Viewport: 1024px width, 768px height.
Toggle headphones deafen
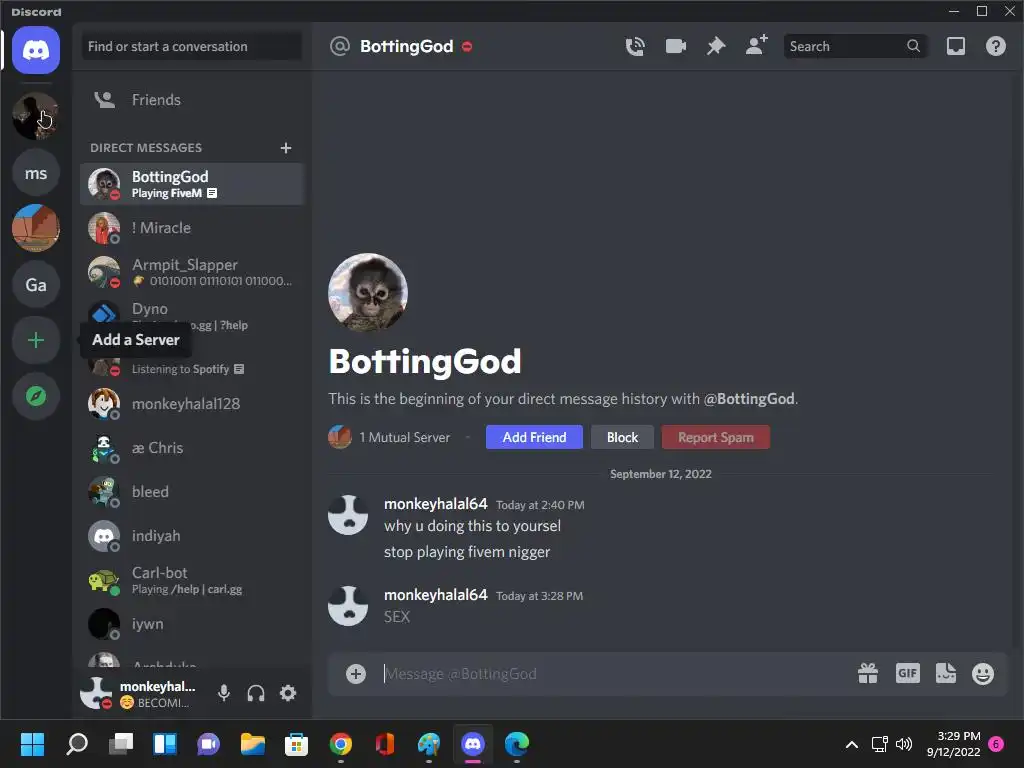coord(256,693)
